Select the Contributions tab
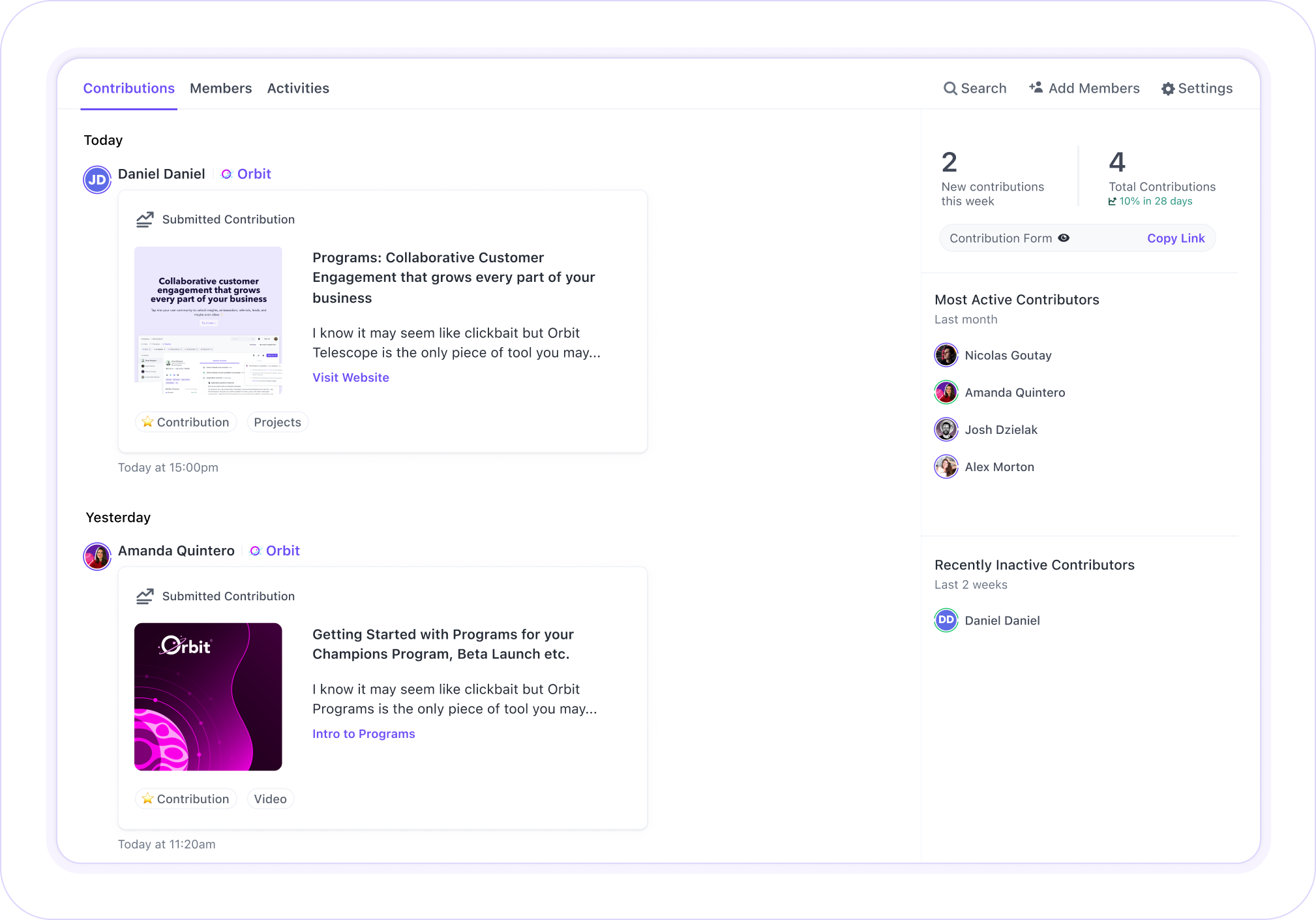Viewport: 1316px width, 920px height. (x=129, y=89)
